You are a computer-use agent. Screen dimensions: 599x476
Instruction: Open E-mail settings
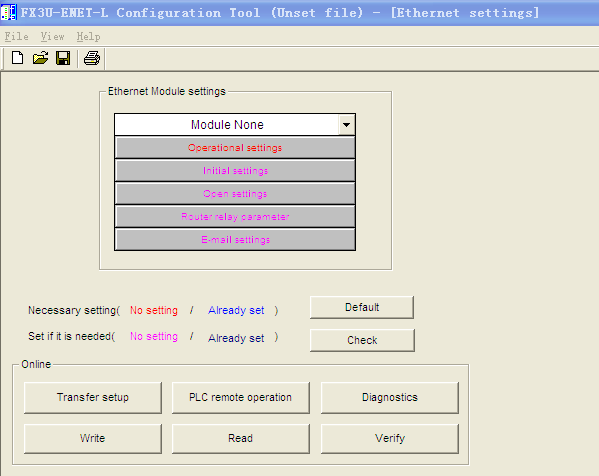[235, 240]
